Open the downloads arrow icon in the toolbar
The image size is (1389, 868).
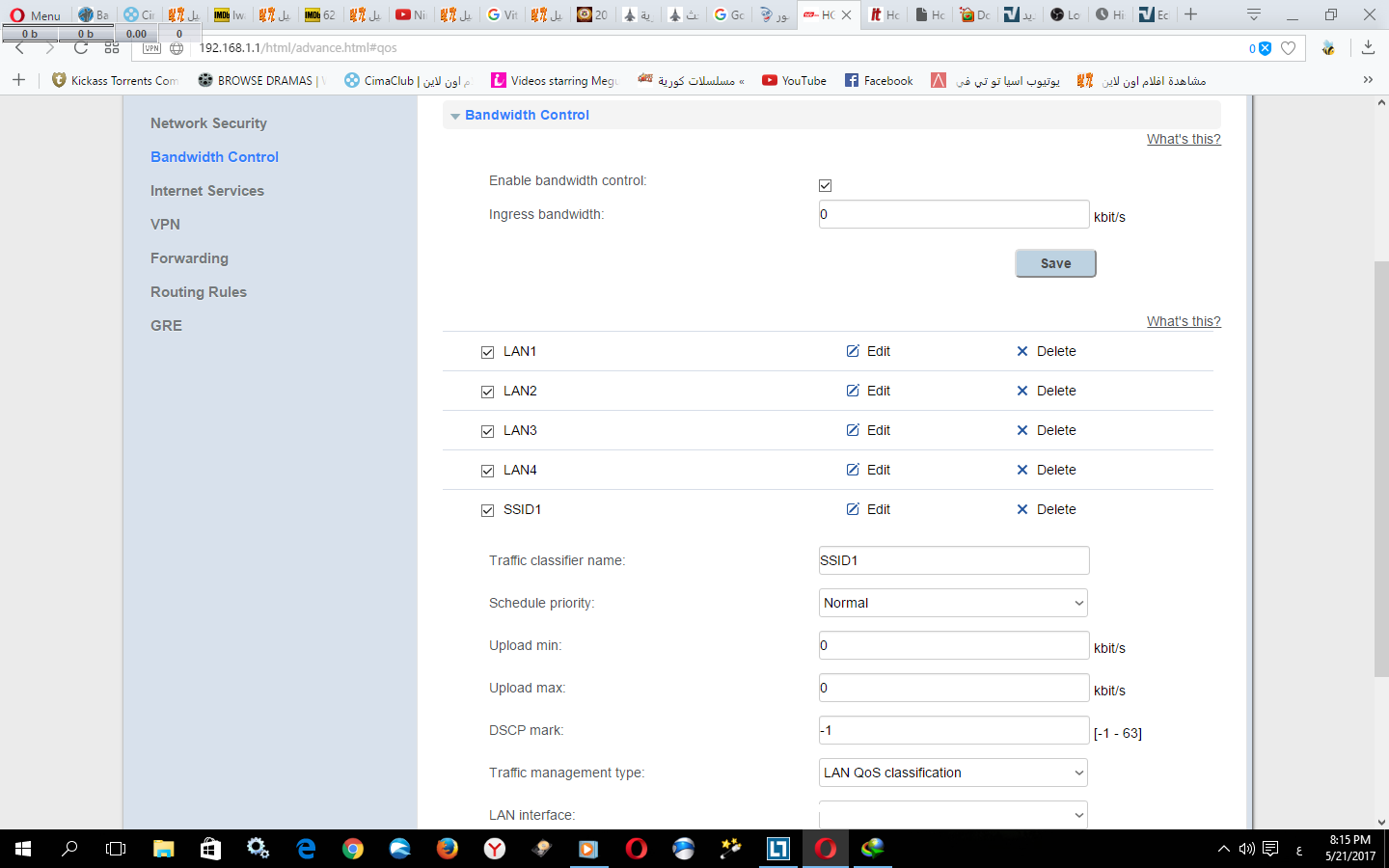tap(1368, 47)
